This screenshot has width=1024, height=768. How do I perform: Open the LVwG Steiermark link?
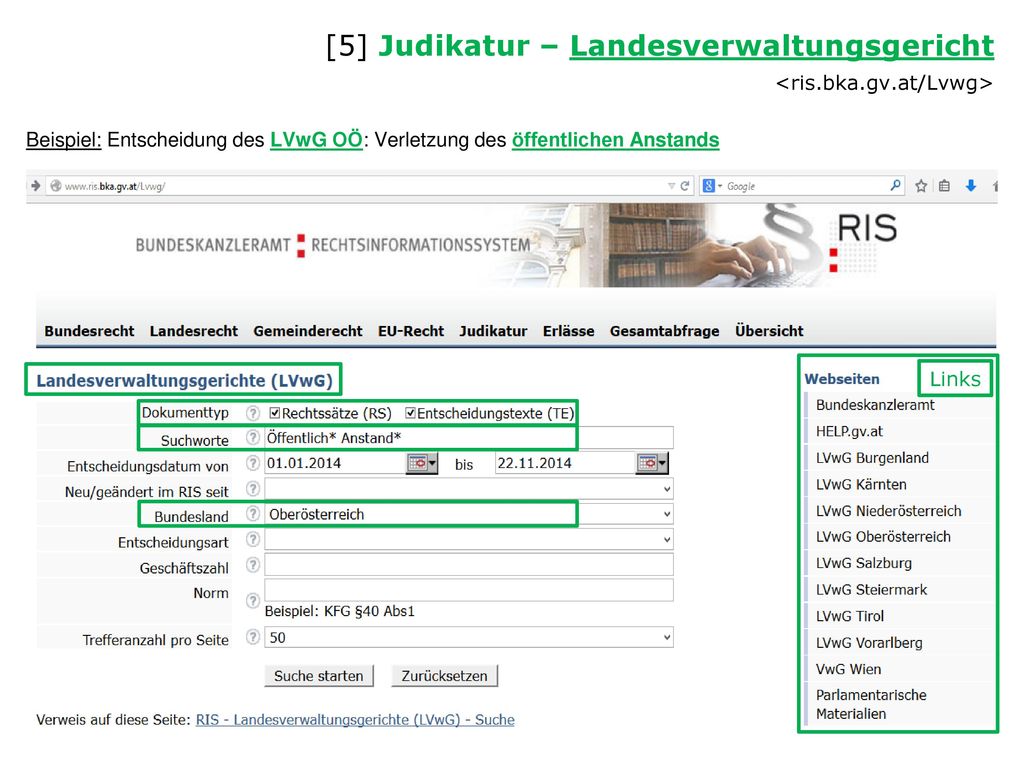click(872, 590)
